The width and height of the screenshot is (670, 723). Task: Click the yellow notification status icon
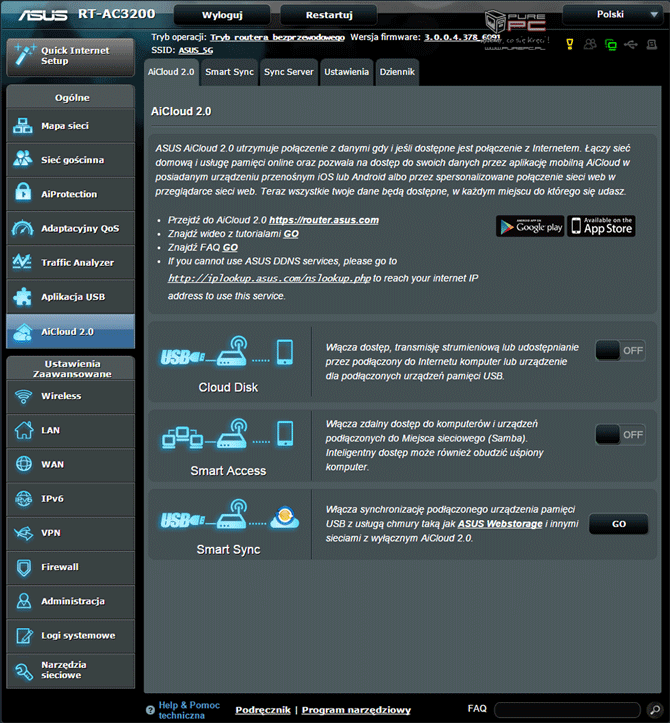pyautogui.click(x=570, y=44)
